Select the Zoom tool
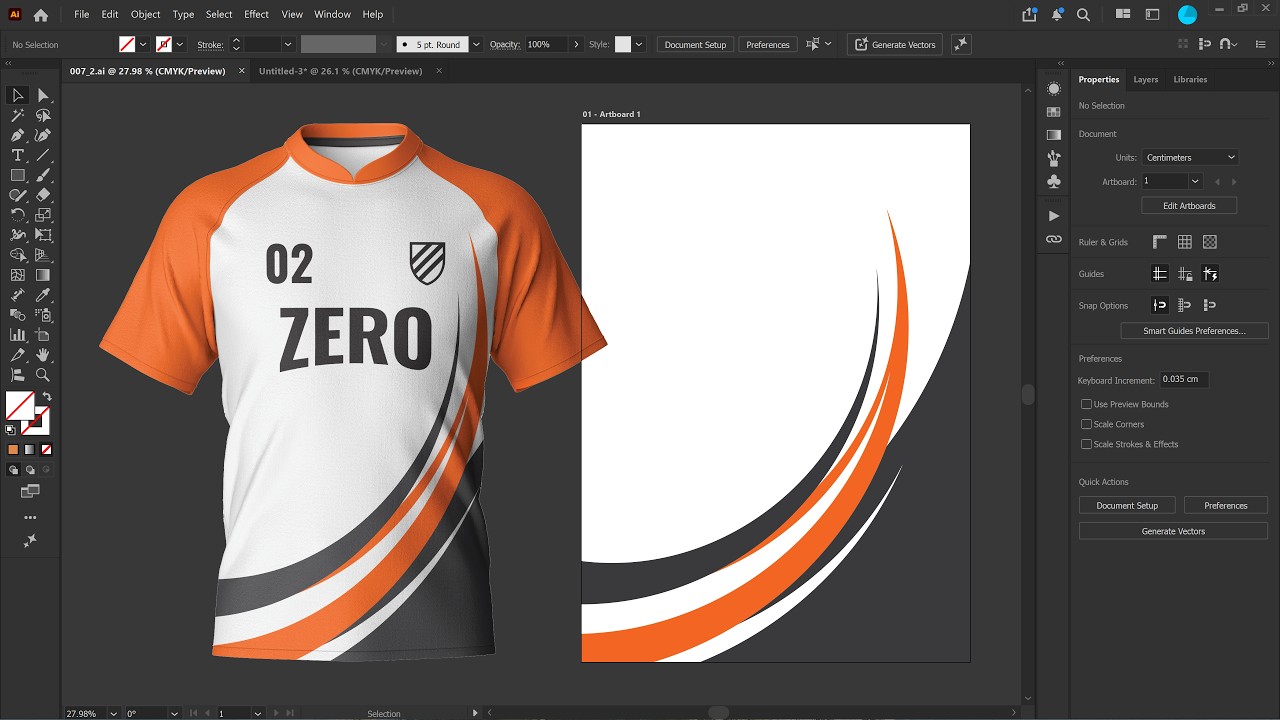 point(43,375)
